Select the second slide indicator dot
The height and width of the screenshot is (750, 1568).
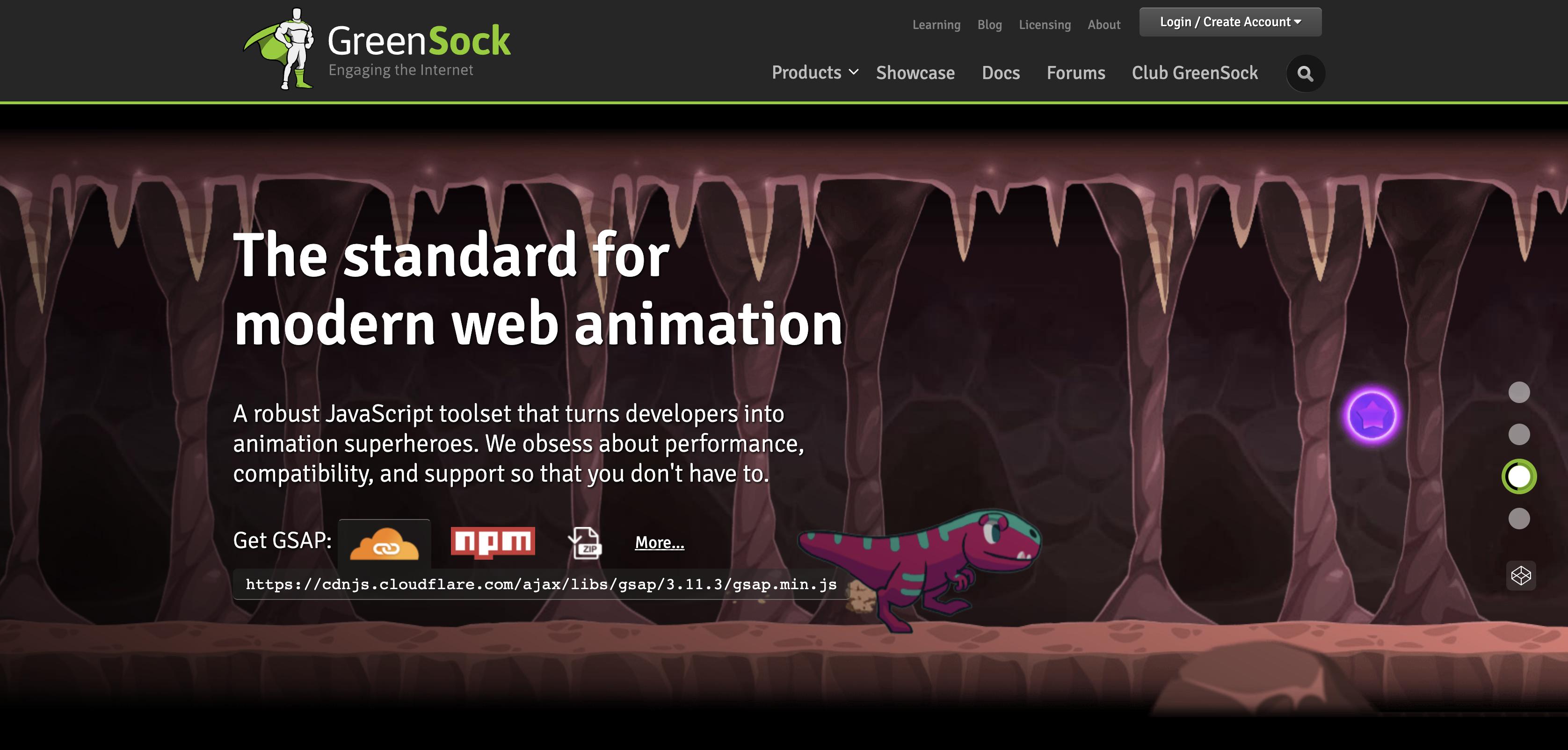[x=1519, y=434]
